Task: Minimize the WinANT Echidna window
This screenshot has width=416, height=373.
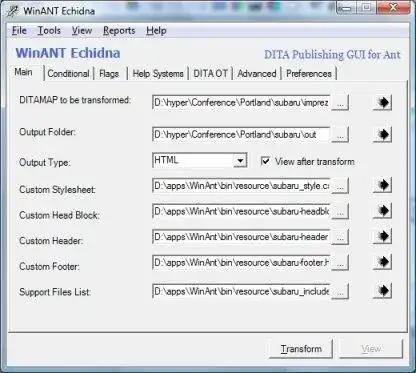Action: point(346,7)
